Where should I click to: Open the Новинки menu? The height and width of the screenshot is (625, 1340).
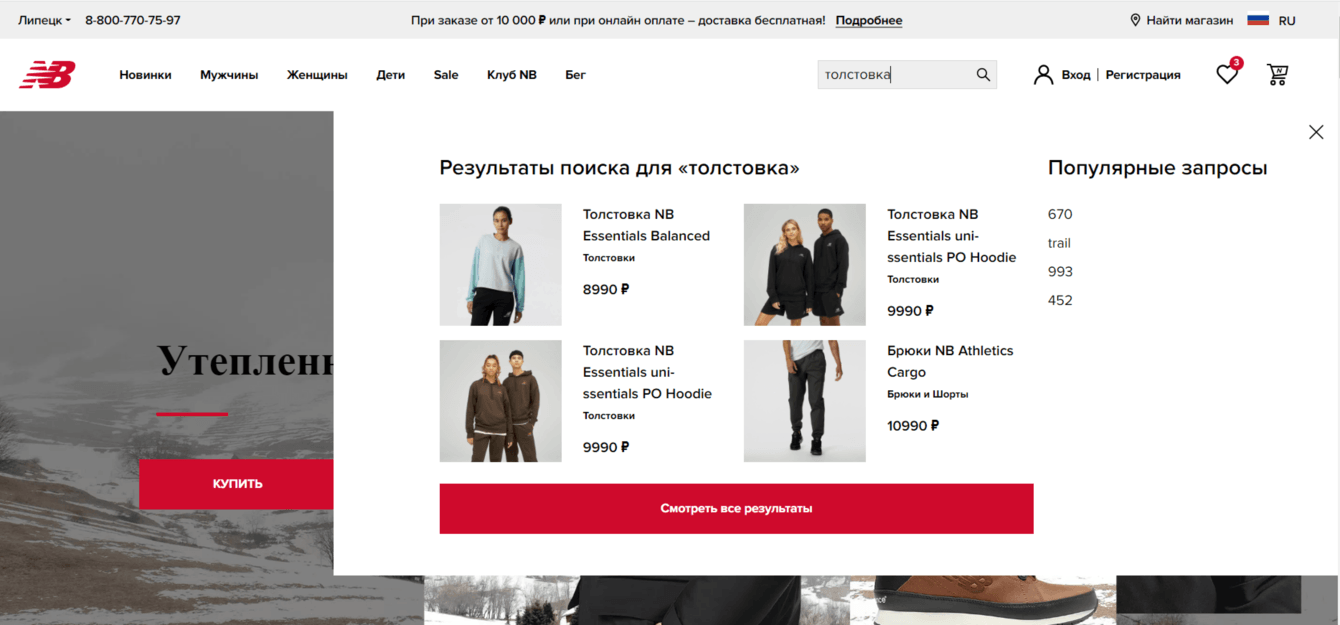point(145,75)
